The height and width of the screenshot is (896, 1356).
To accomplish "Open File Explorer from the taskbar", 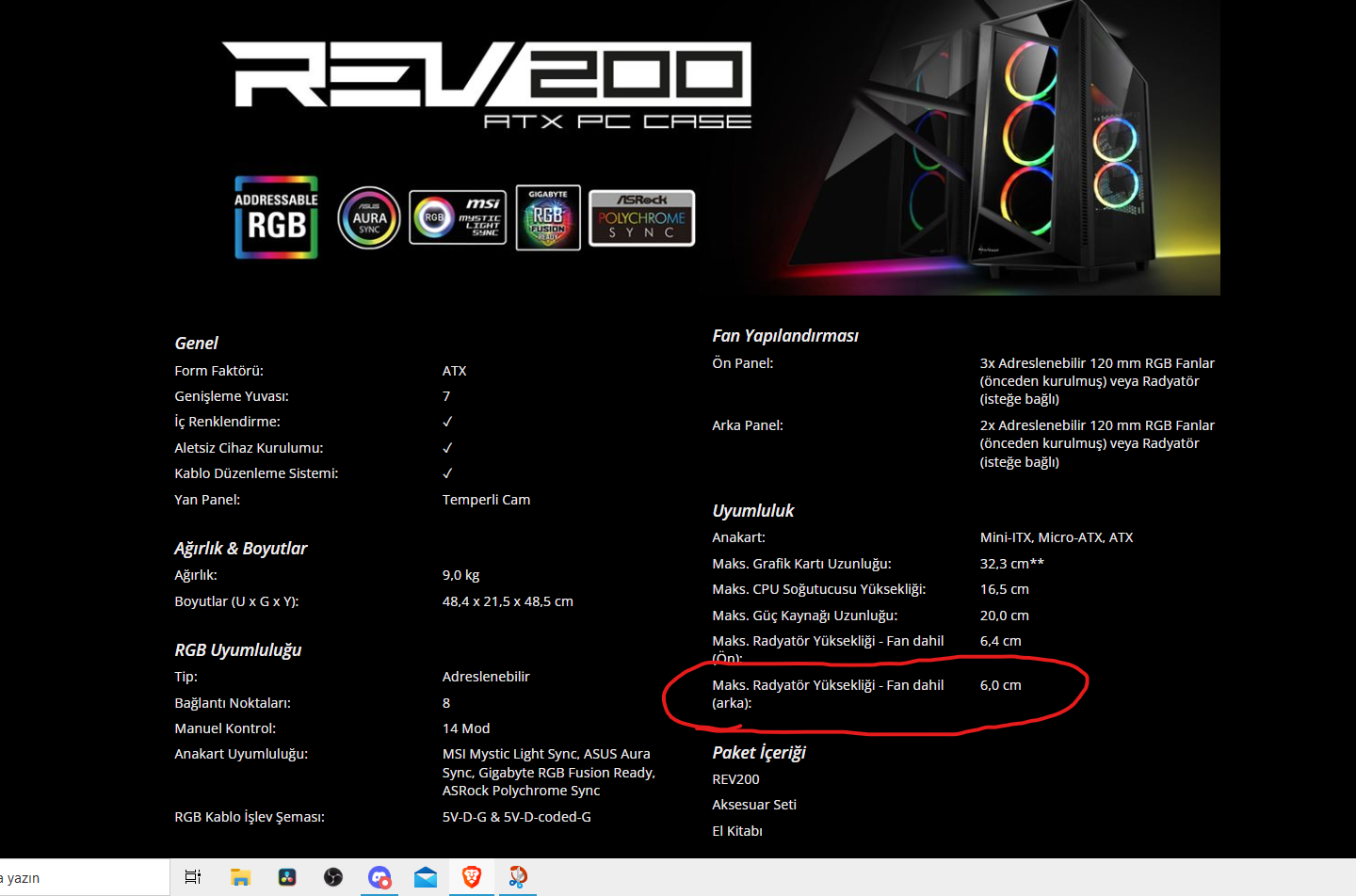I will click(240, 877).
